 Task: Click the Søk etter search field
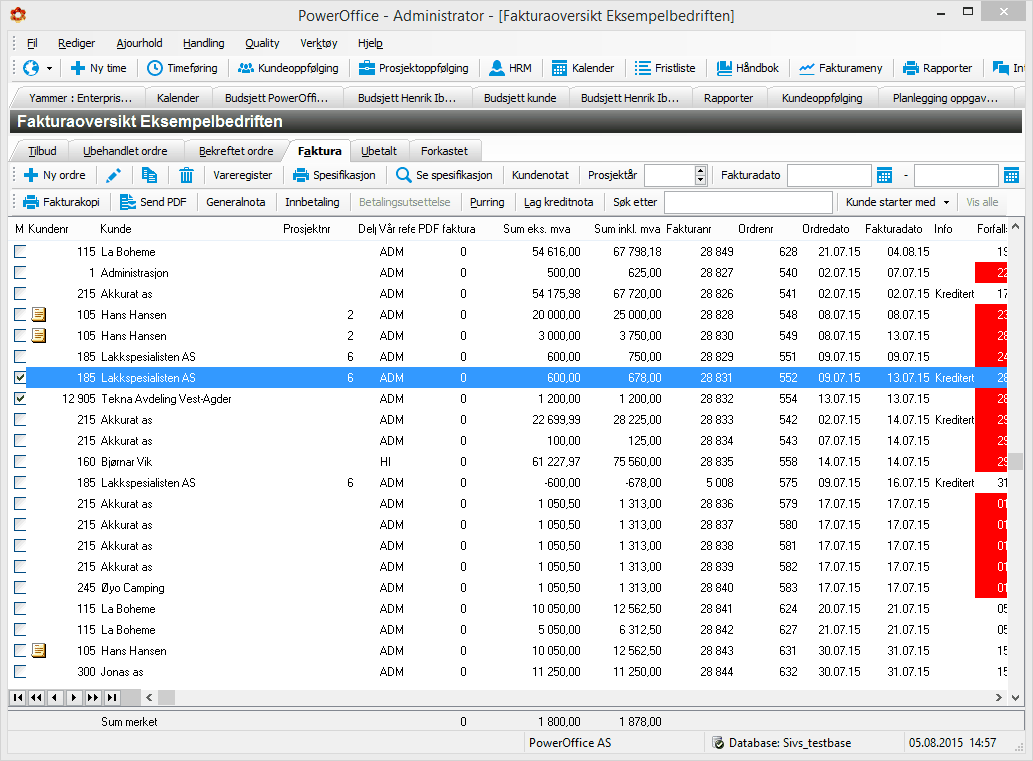[747, 202]
